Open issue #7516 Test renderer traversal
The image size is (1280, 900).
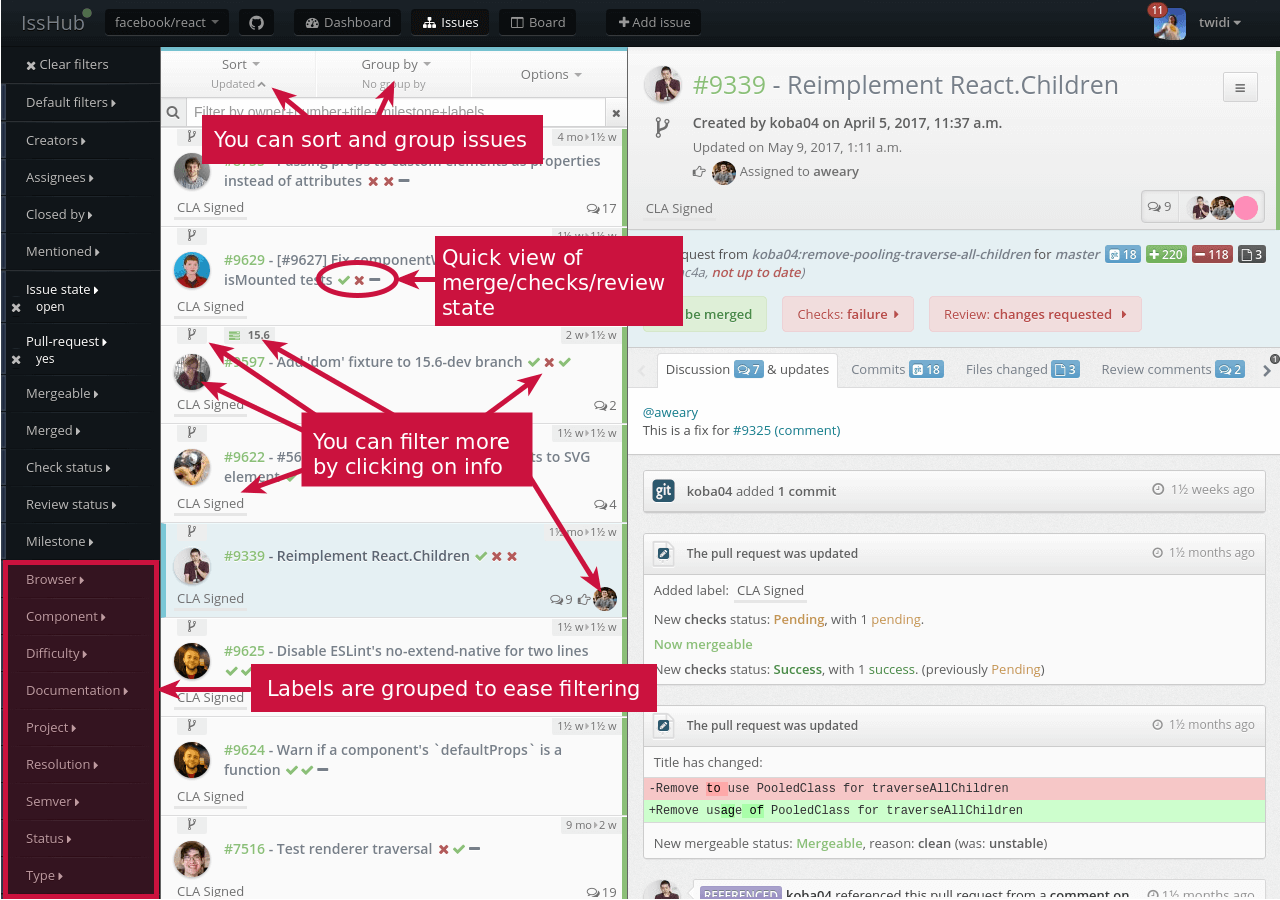[x=328, y=849]
